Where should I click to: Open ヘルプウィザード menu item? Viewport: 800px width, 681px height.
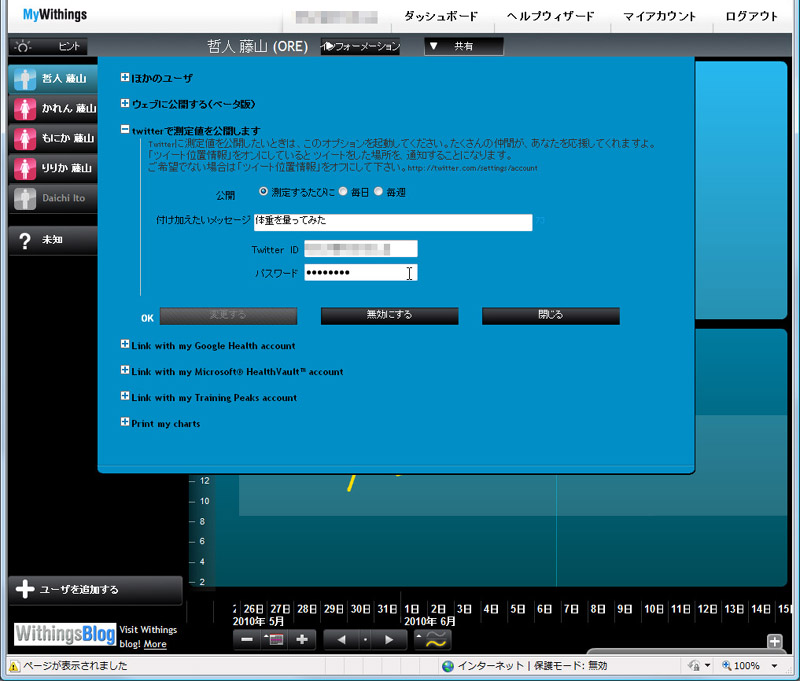click(x=551, y=16)
